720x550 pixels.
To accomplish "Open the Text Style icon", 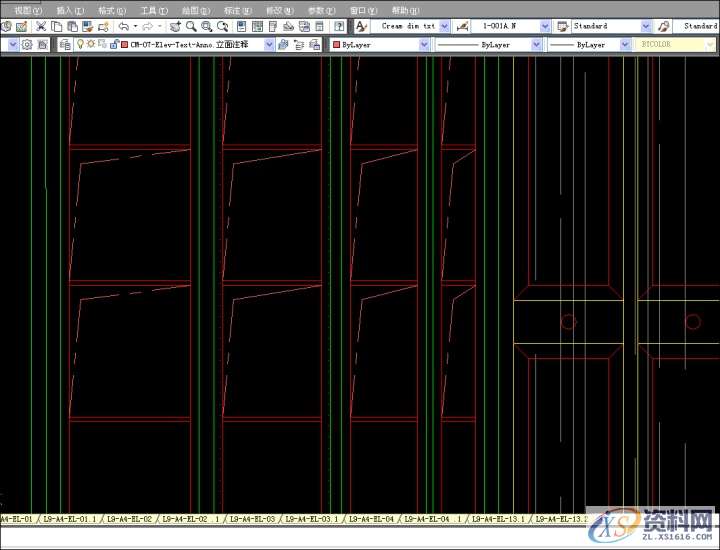I will tap(362, 26).
